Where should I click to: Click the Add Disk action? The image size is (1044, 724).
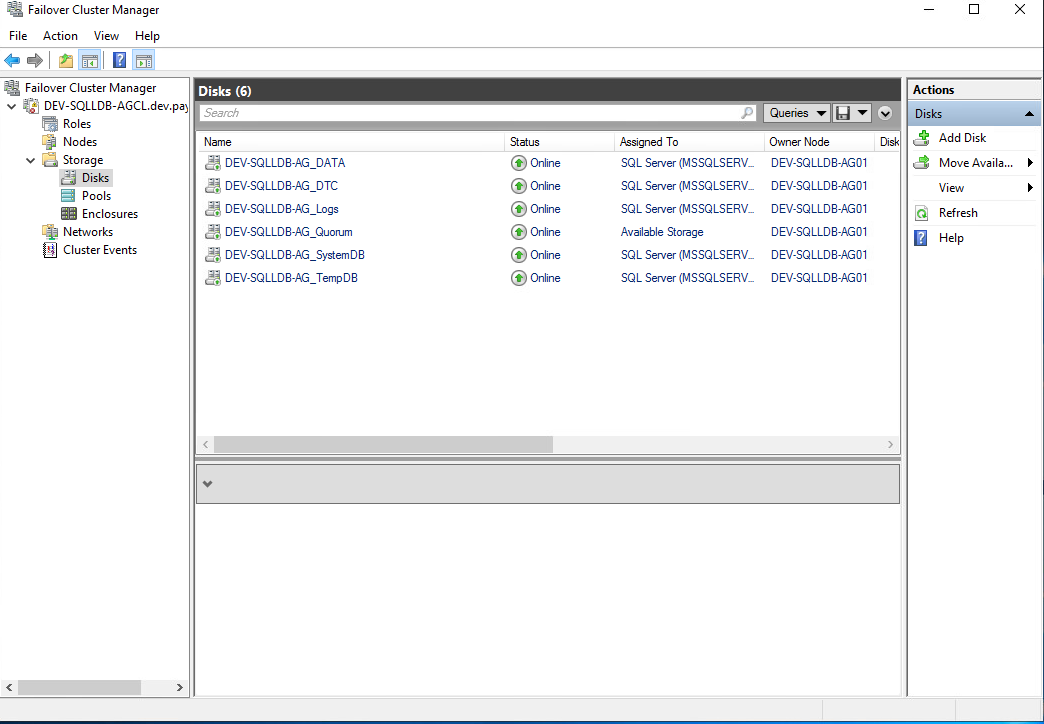(962, 138)
